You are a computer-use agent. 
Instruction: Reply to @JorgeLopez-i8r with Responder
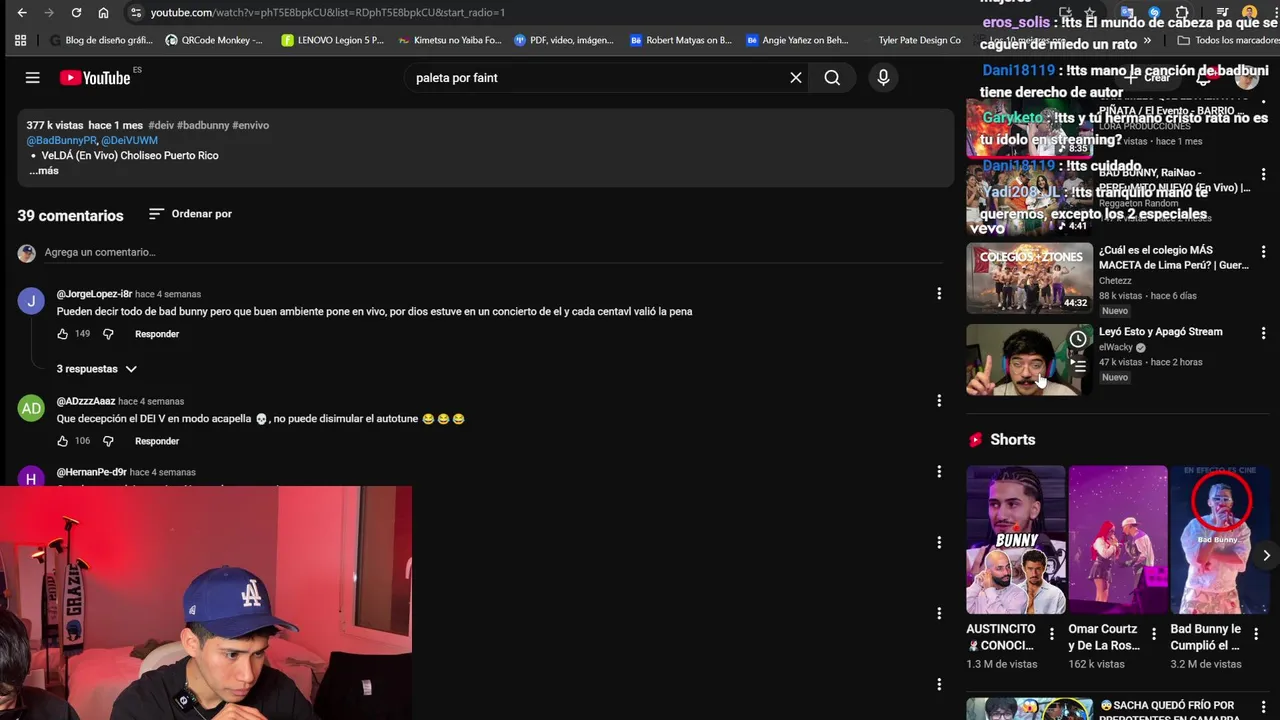(157, 334)
